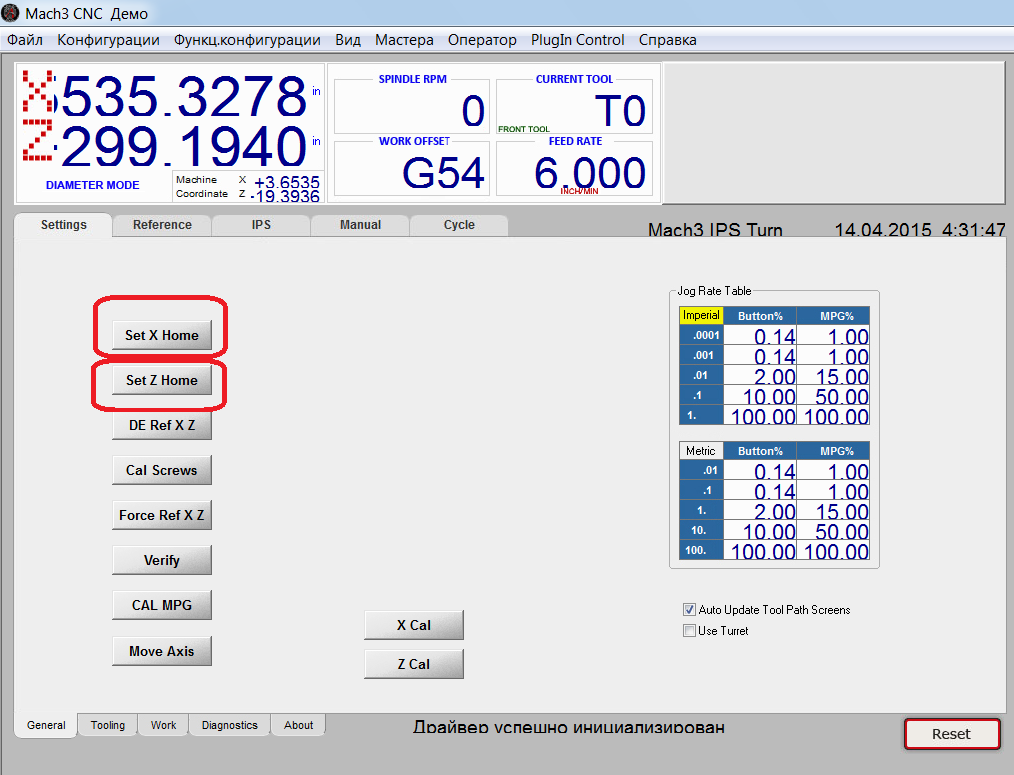Image resolution: width=1014 pixels, height=775 pixels.
Task: Select the Tooling bottom tab
Action: [108, 725]
